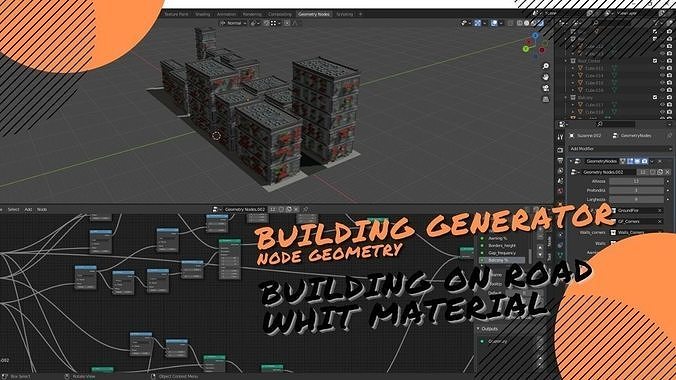Select wireframe viewport shading
Image resolution: width=676 pixels, height=380 pixels.
pyautogui.click(x=520, y=23)
